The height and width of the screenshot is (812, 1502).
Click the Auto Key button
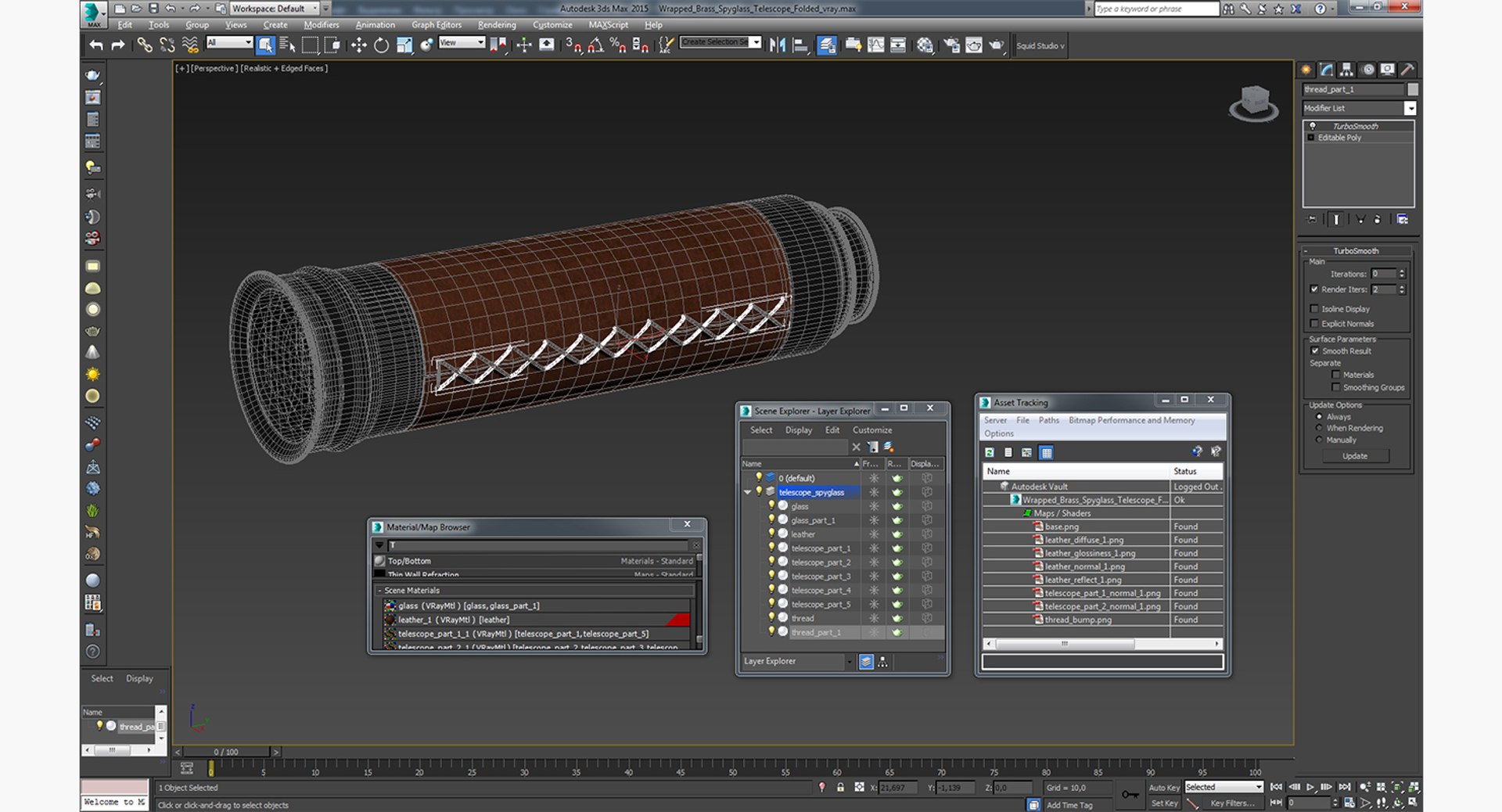pyautogui.click(x=1163, y=788)
